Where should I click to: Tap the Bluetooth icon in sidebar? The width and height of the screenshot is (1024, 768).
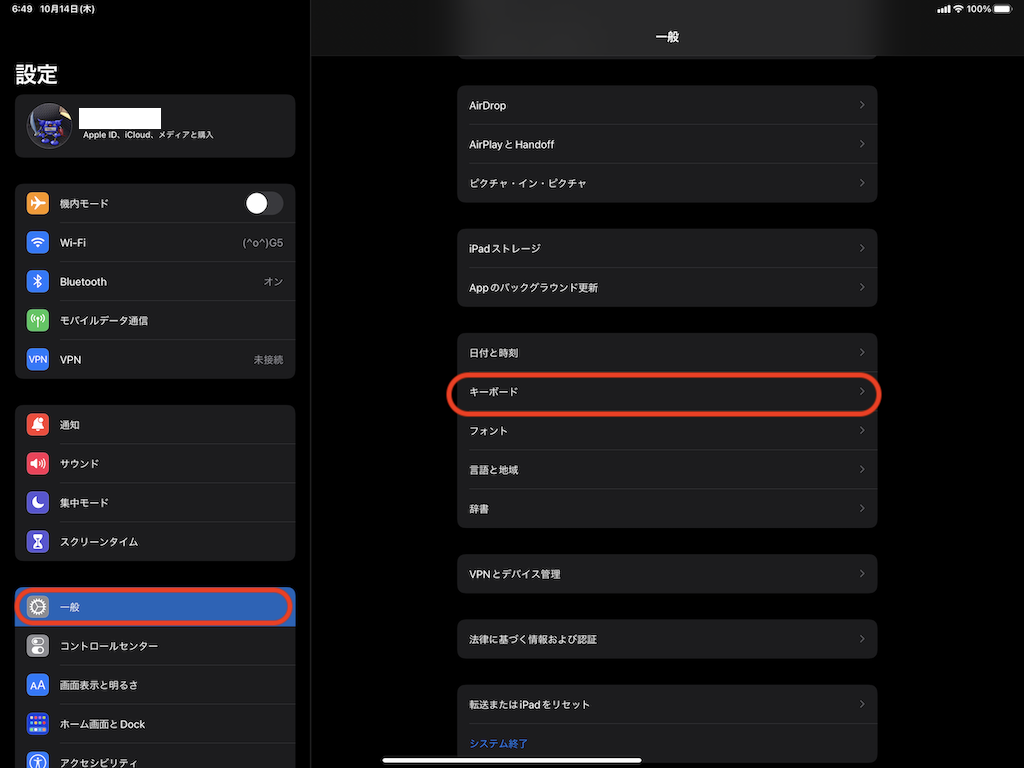click(x=38, y=281)
